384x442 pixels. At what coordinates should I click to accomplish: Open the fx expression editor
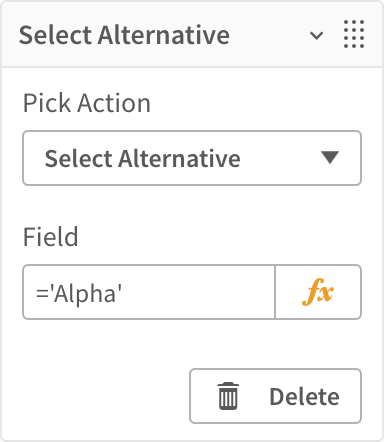pyautogui.click(x=318, y=292)
